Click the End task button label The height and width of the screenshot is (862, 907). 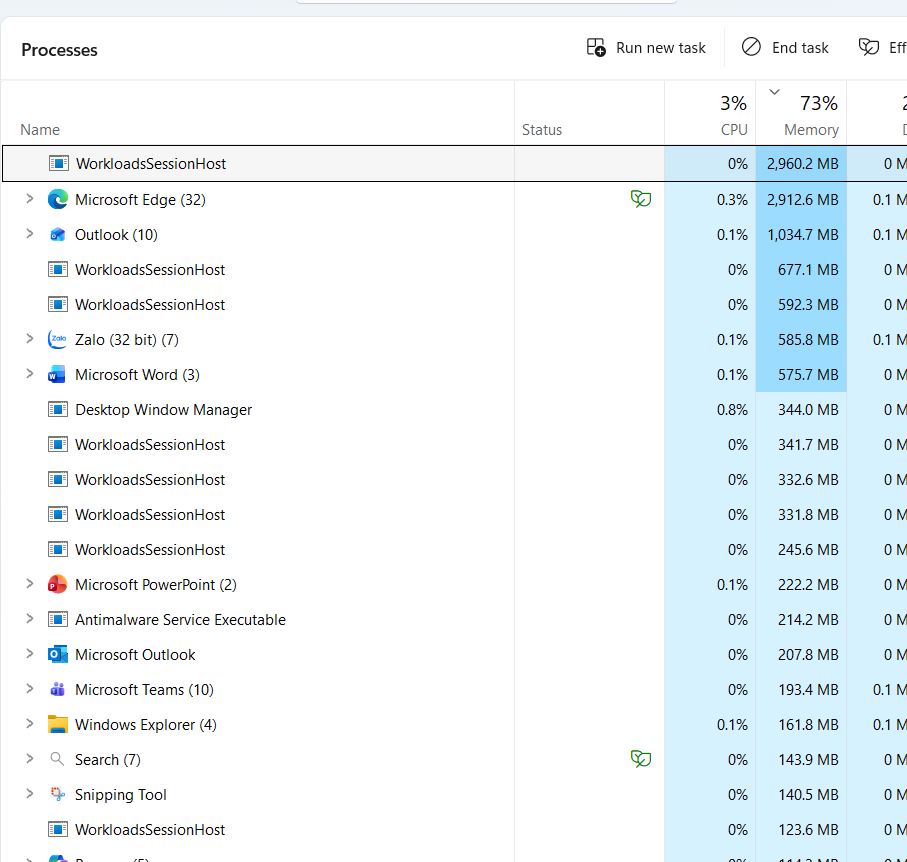tap(800, 47)
